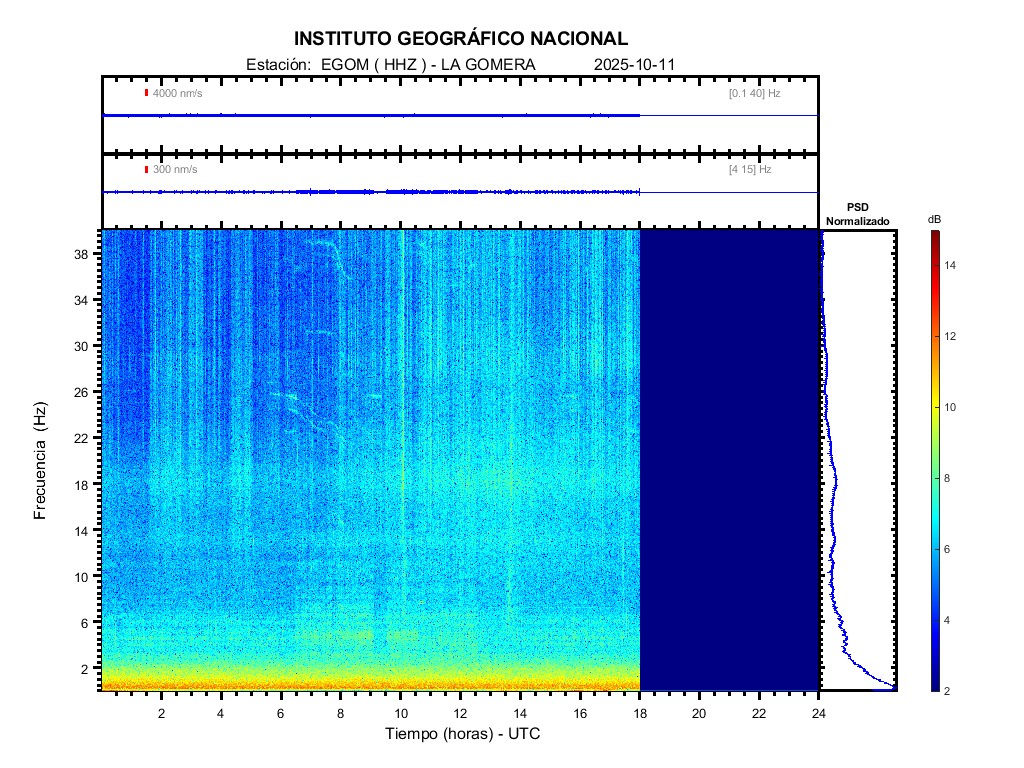Screen dimensions: 1024x768
Task: Click the dB label above the colorbar
Action: [934, 218]
